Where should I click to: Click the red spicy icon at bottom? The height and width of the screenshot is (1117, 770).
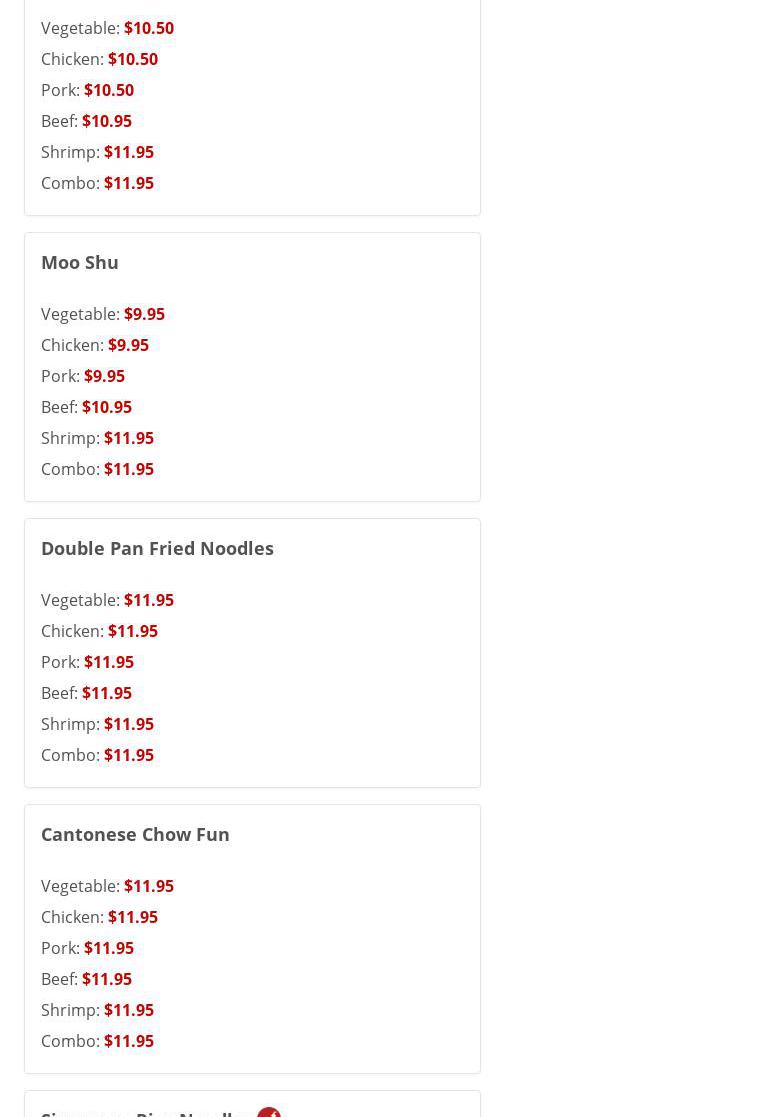coord(268,1111)
